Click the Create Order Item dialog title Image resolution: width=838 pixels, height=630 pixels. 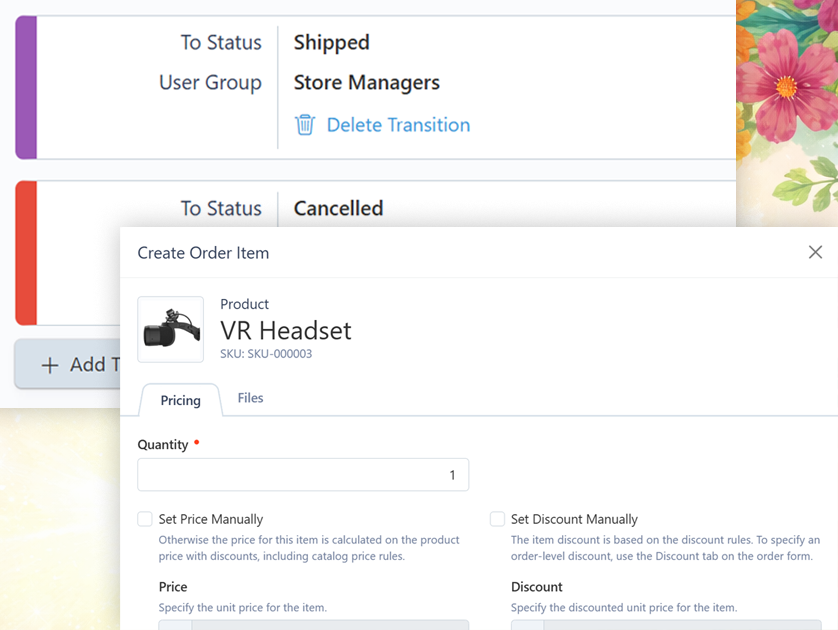point(203,253)
